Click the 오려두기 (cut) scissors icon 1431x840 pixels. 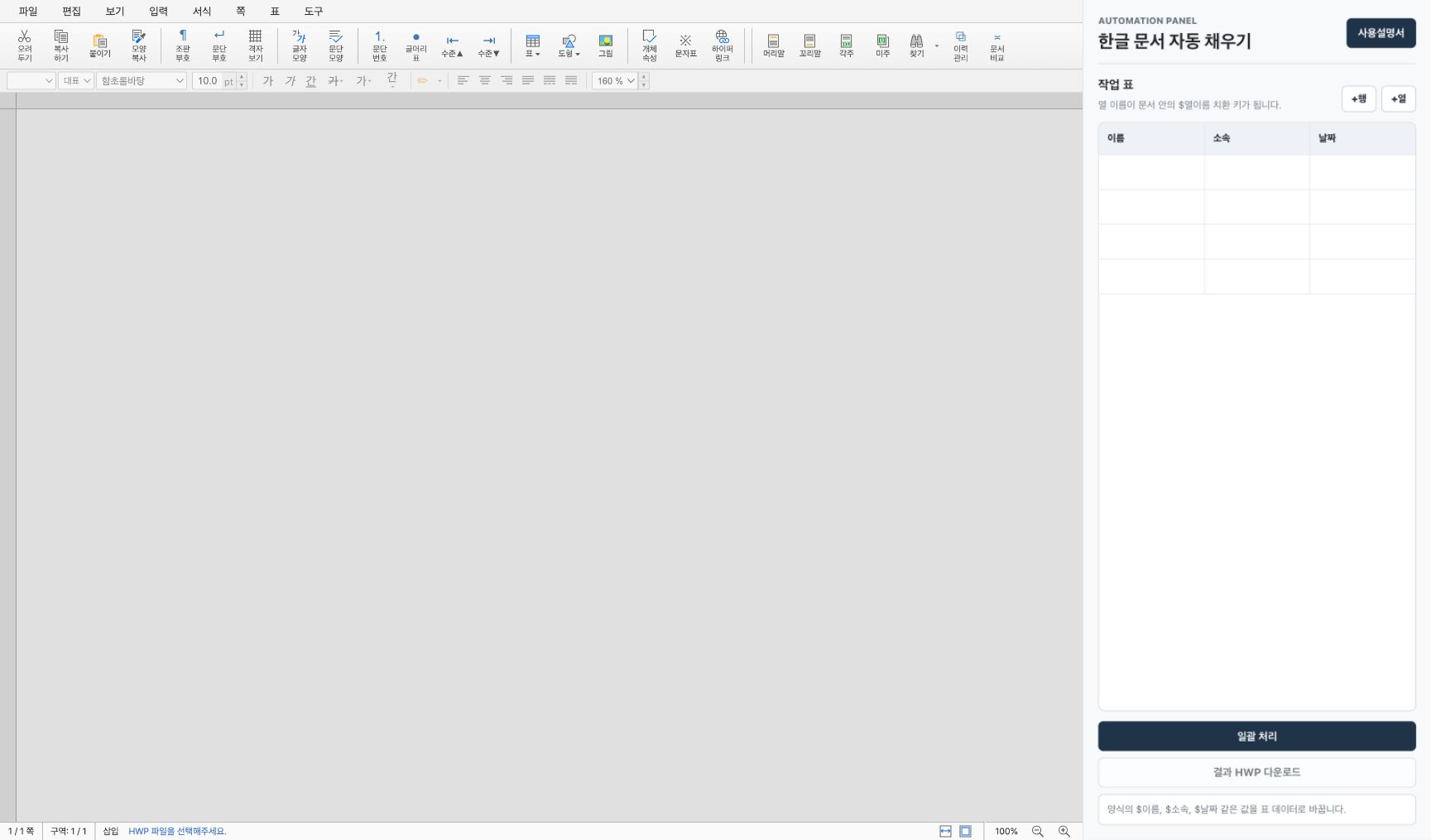25,45
